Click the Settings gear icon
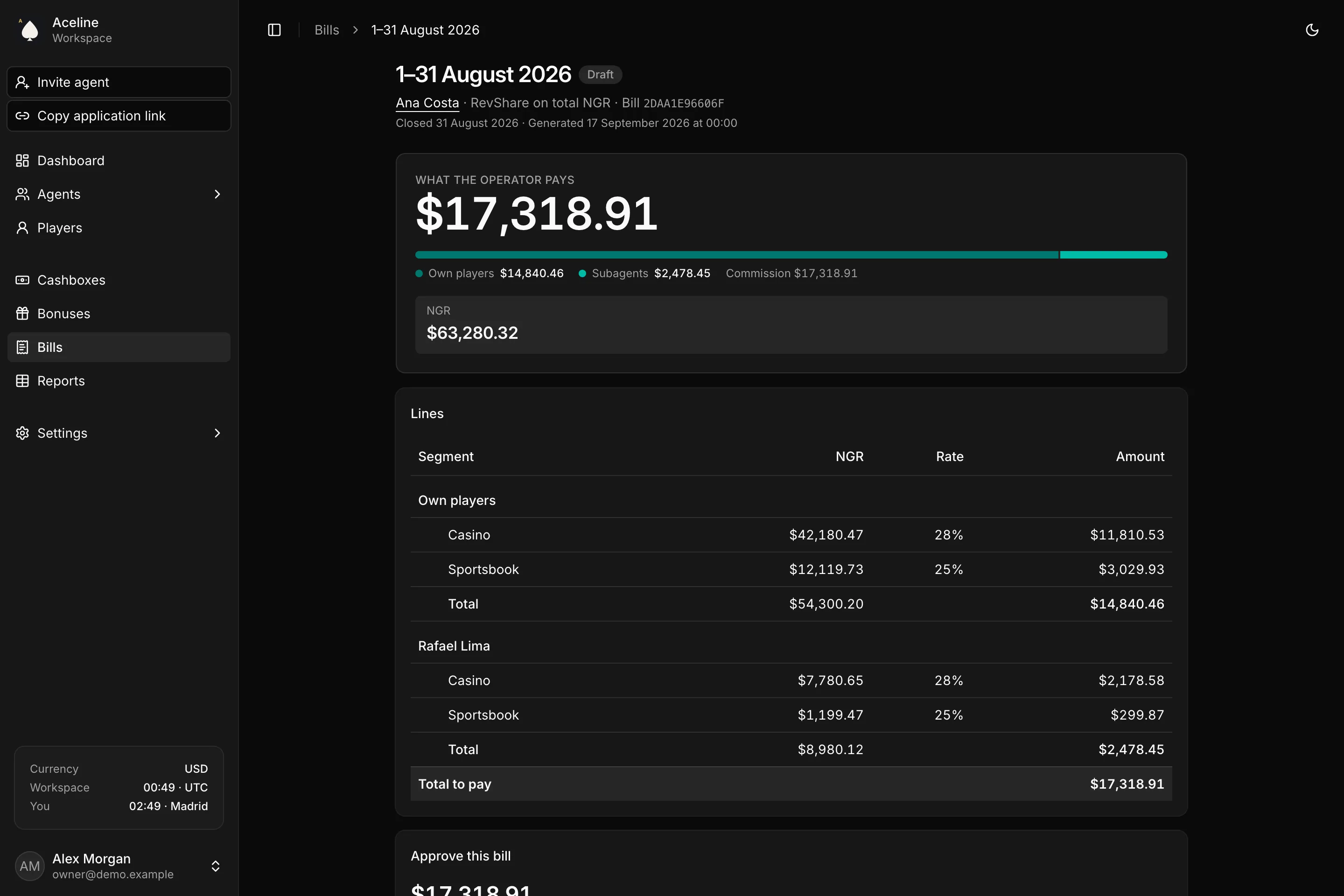Image resolution: width=1344 pixels, height=896 pixels. tap(22, 433)
